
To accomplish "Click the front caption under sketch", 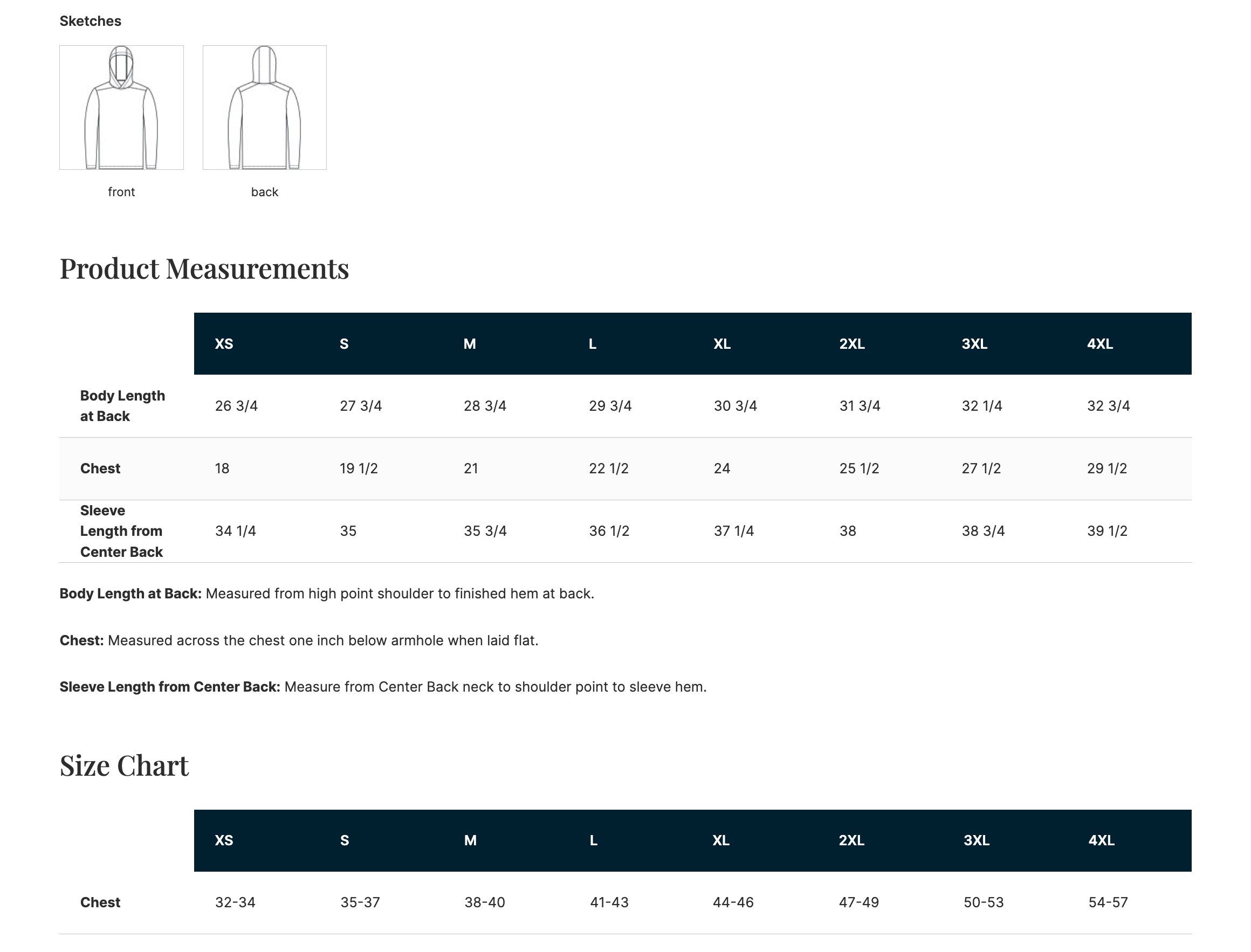I will [x=121, y=192].
